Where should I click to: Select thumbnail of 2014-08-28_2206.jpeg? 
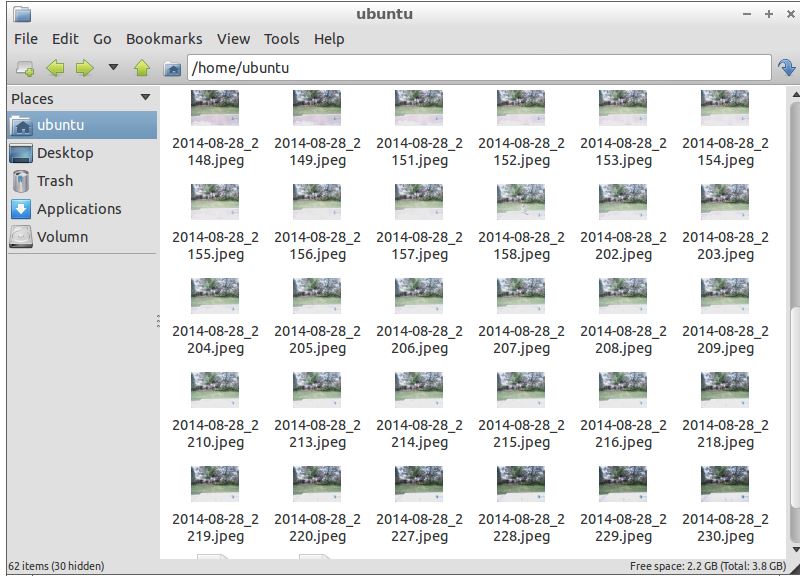[419, 295]
